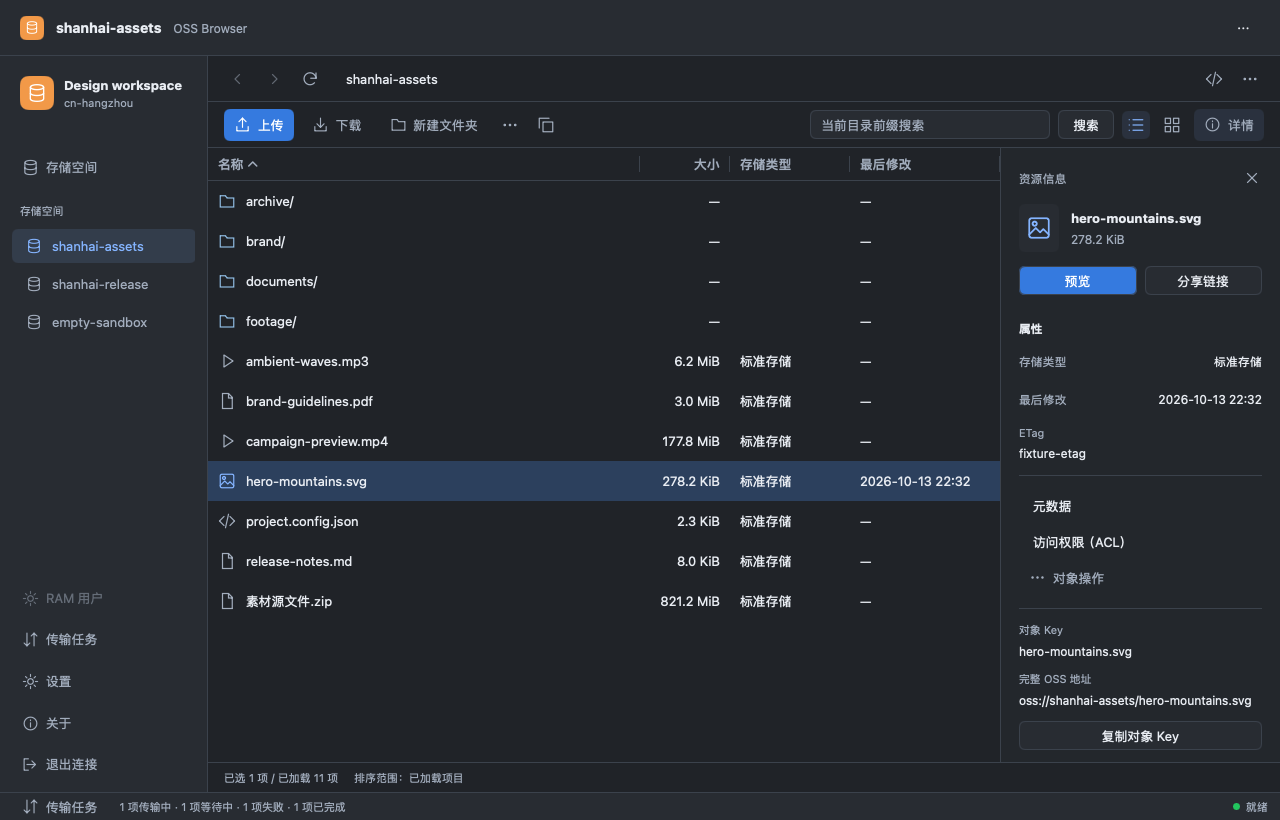Click the 上传 upload button

pyautogui.click(x=259, y=125)
